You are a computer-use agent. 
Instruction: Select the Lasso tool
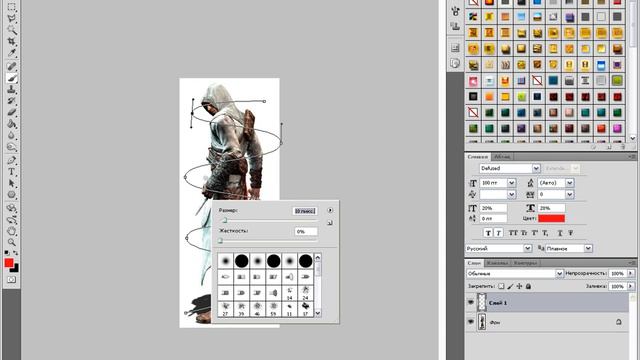(11, 18)
